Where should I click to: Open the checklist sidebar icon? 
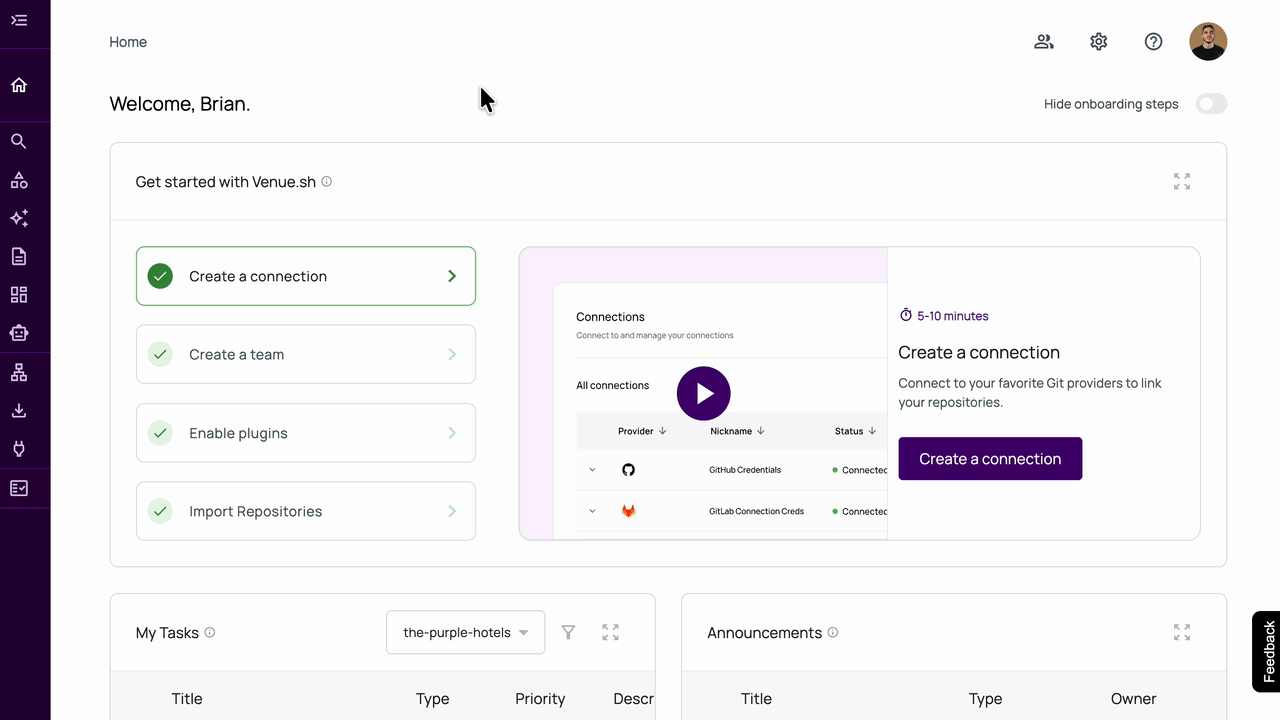(19, 488)
